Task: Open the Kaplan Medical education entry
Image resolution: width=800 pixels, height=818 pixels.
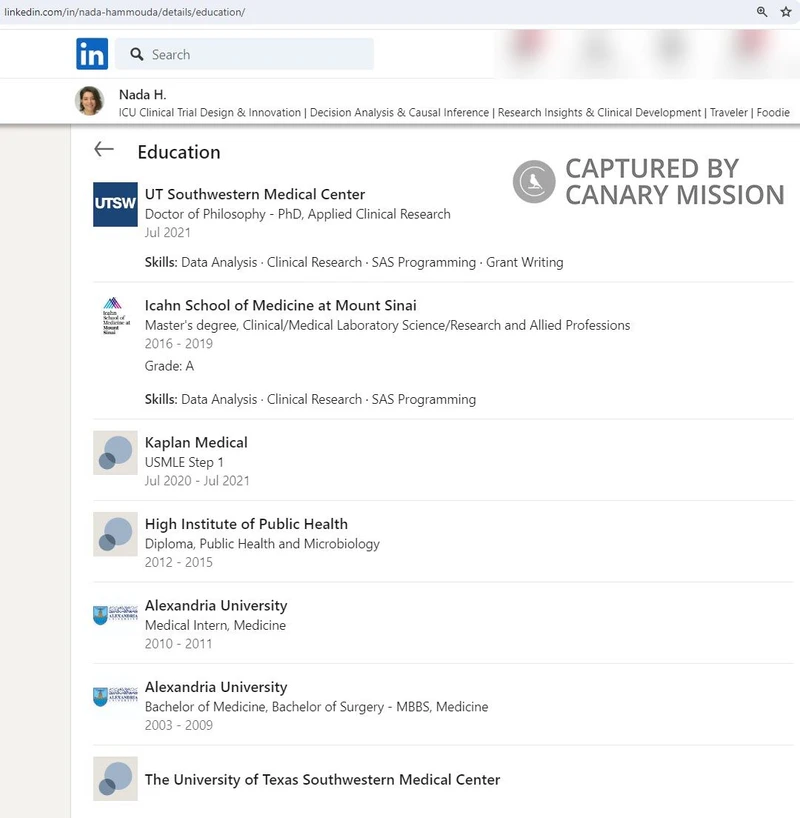Action: pos(196,442)
